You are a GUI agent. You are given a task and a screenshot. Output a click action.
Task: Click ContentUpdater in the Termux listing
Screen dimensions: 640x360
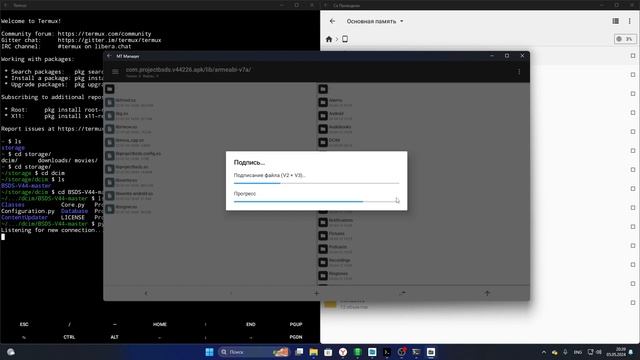point(24,218)
